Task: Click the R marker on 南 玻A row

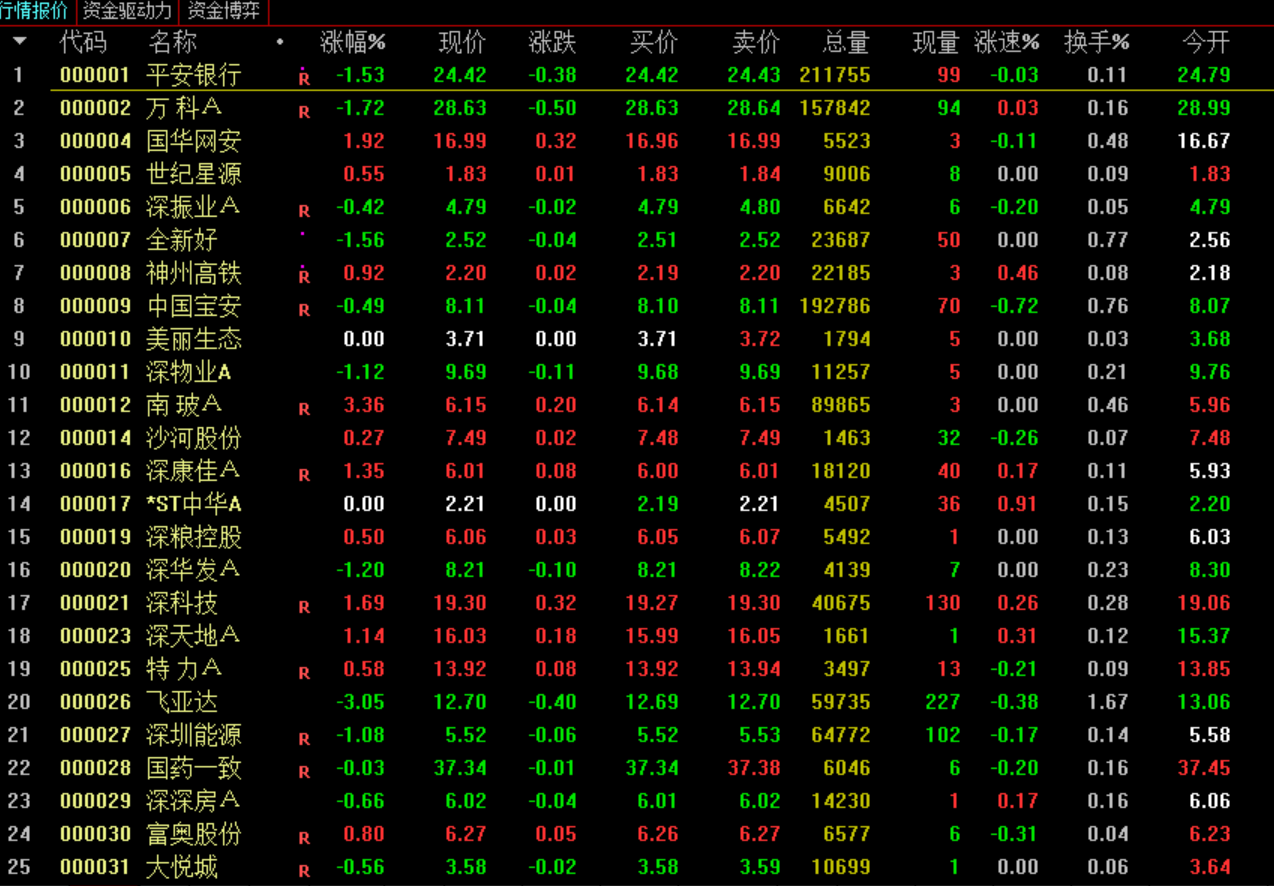Action: [x=304, y=409]
